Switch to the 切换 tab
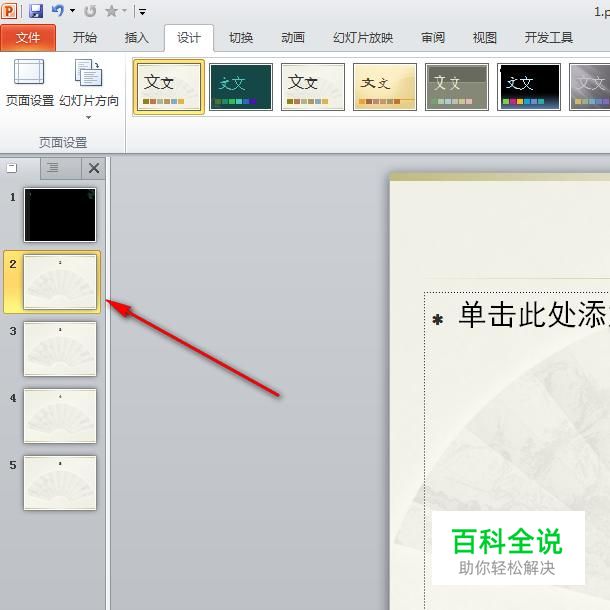 coord(241,38)
